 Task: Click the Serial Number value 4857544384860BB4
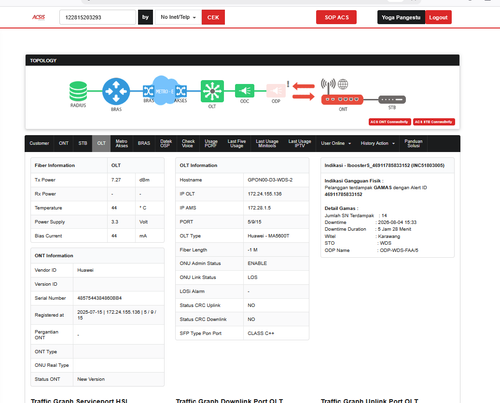(x=99, y=298)
